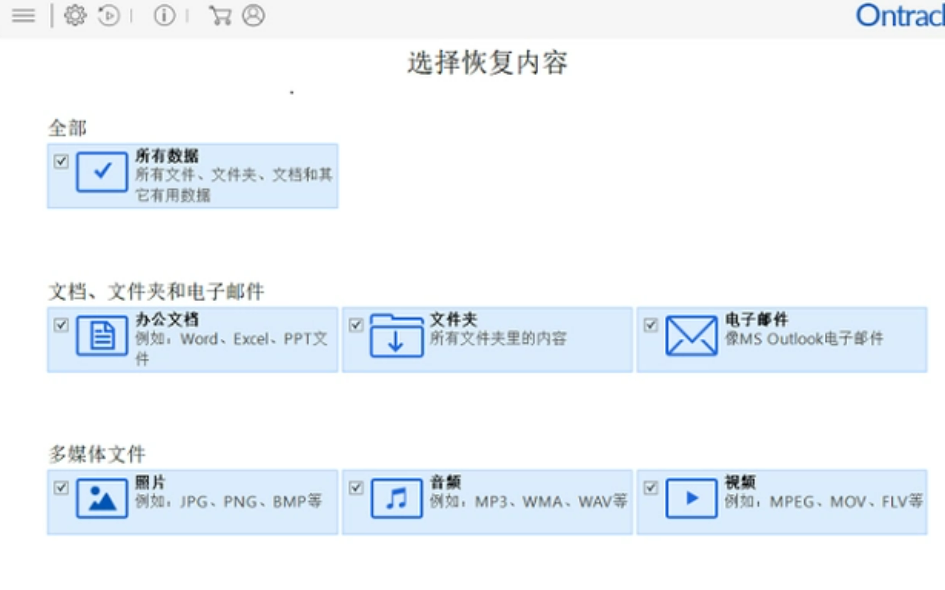
Task: Uncheck the 电子邮件 checkbox
Action: click(650, 325)
